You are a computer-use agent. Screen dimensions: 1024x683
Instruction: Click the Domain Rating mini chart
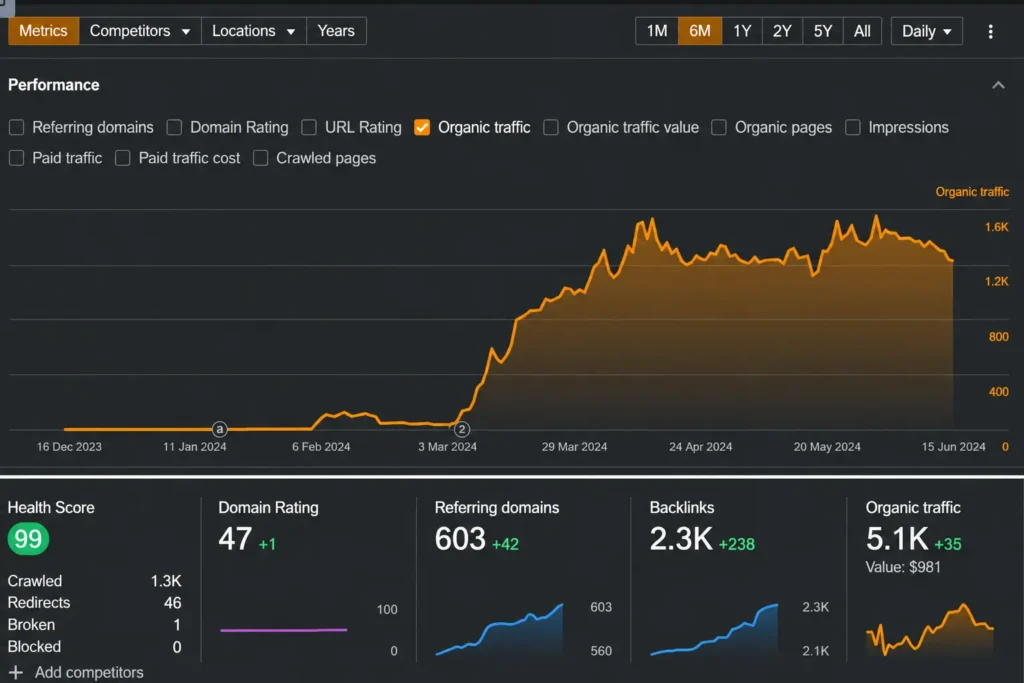coord(283,630)
